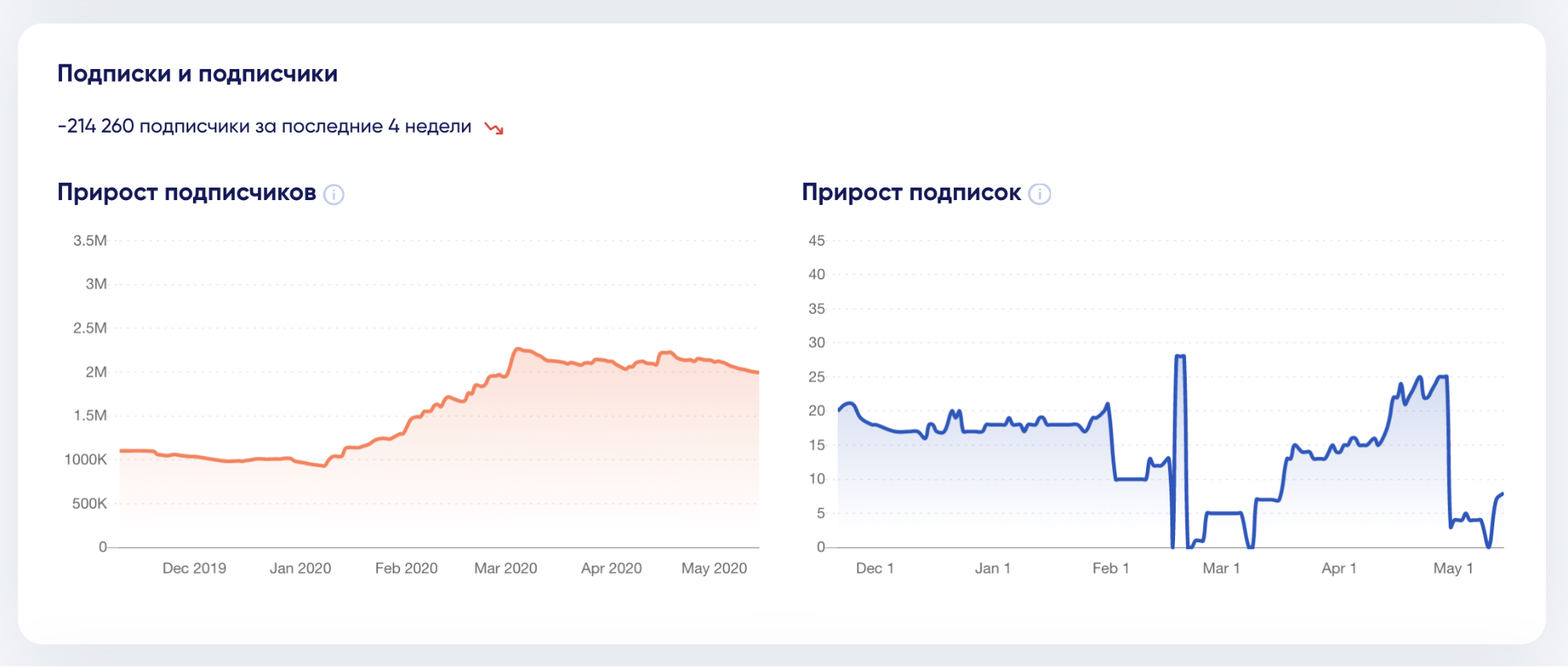Click info icon next to Прирост подписчиков
This screenshot has width=1568, height=667.
333,195
